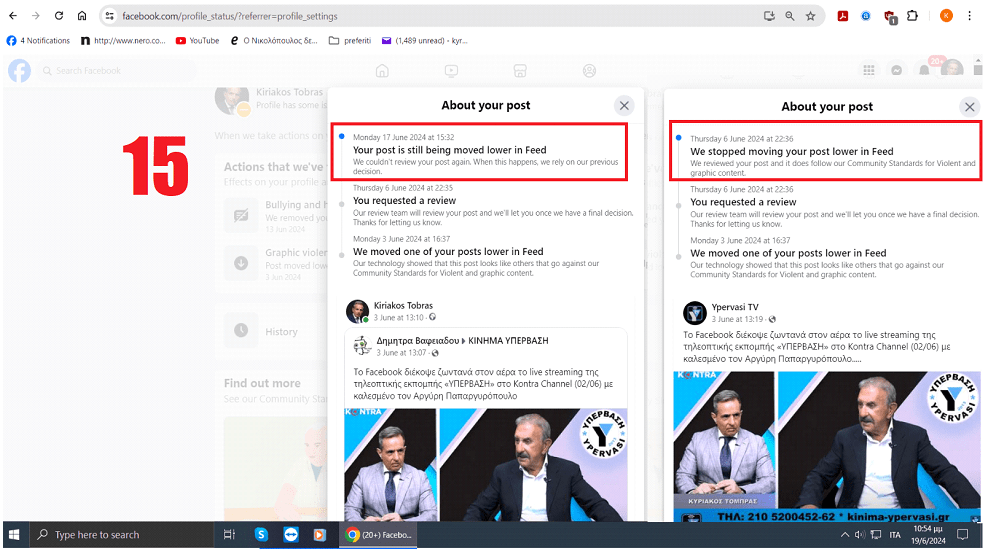Open the Windows Start menu
Image resolution: width=997 pixels, height=556 pixels.
pos(14,534)
